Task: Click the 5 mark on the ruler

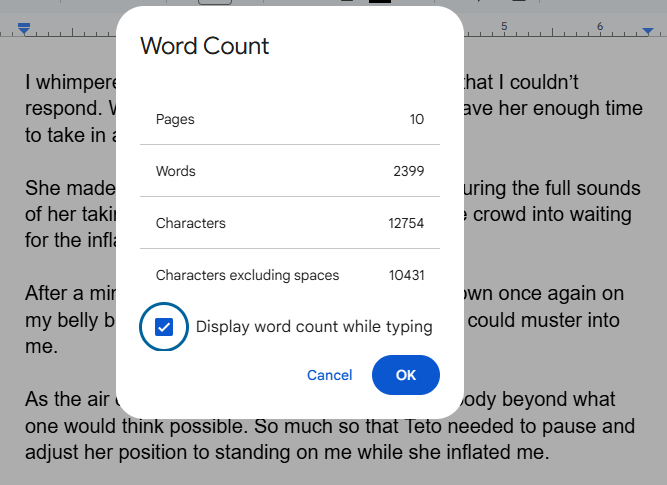Action: (504, 26)
